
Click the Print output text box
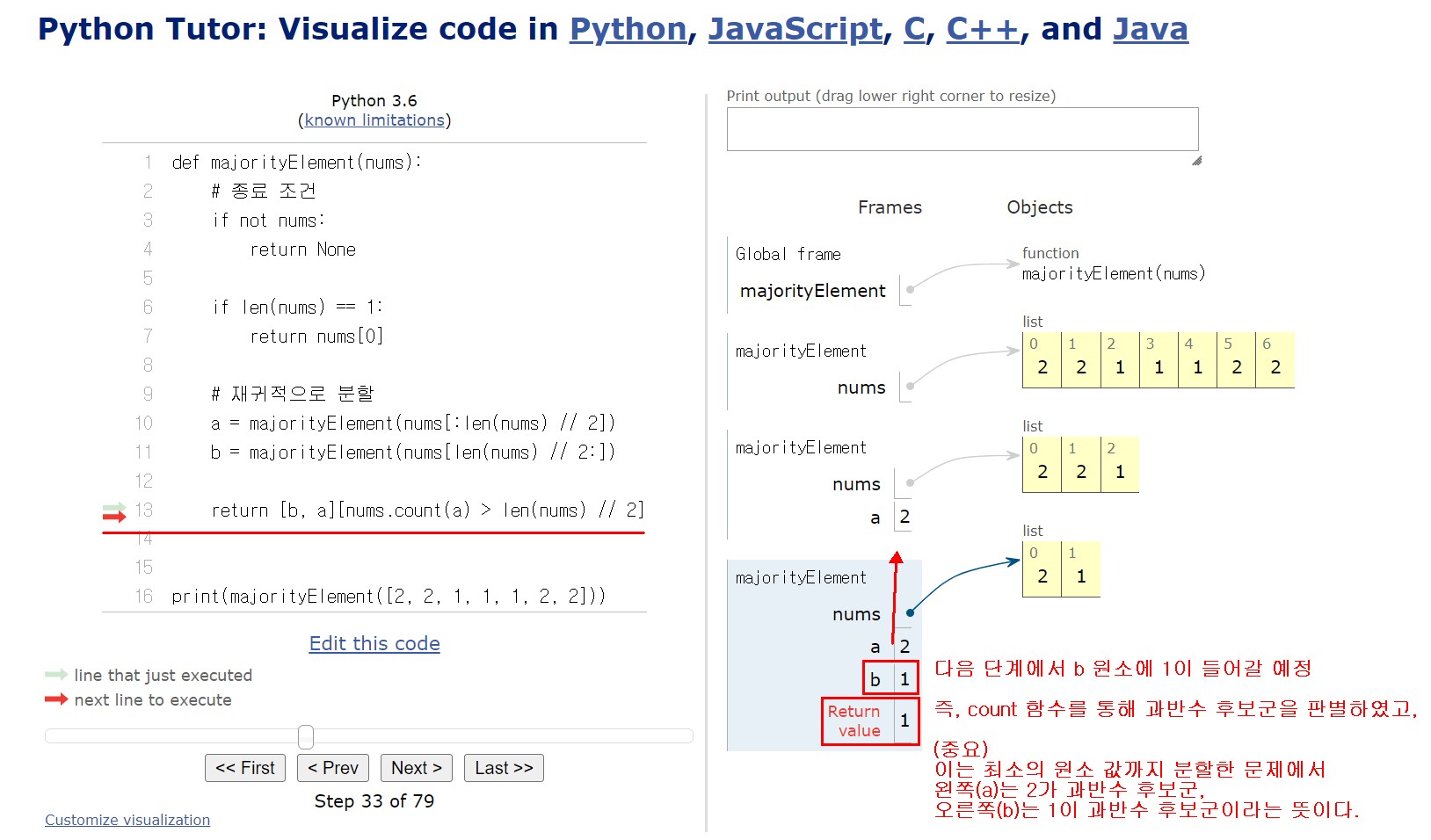click(962, 129)
